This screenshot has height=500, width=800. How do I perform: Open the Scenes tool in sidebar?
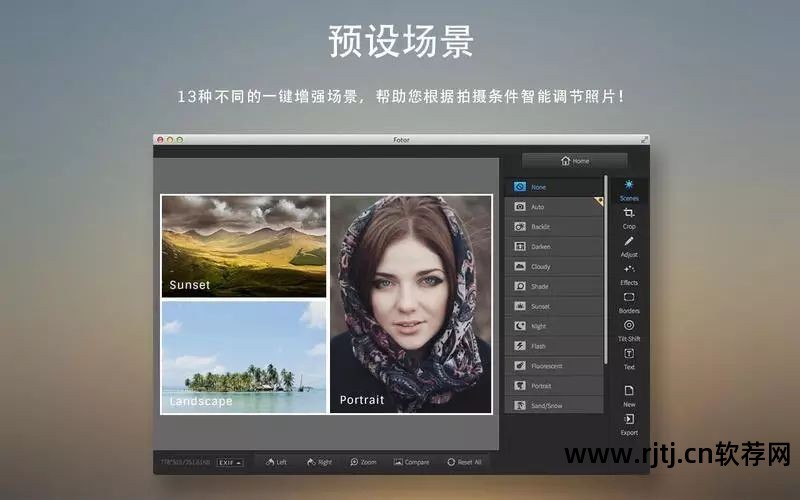tap(629, 191)
